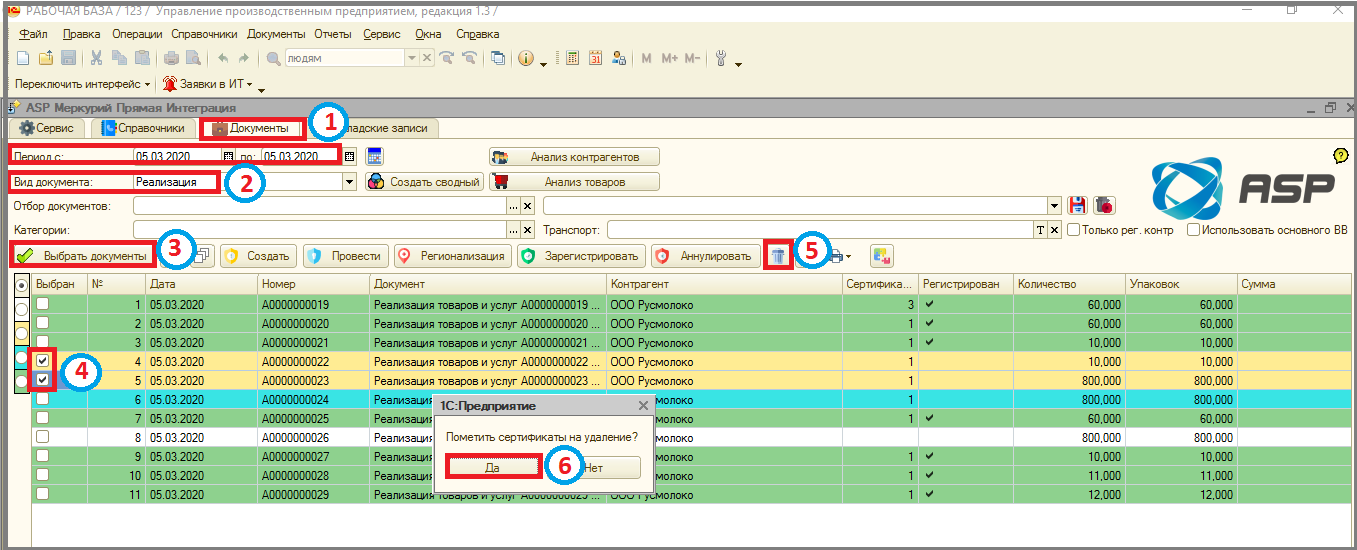Click the Cut scissors icon
The width and height of the screenshot is (1357, 550).
point(97,58)
